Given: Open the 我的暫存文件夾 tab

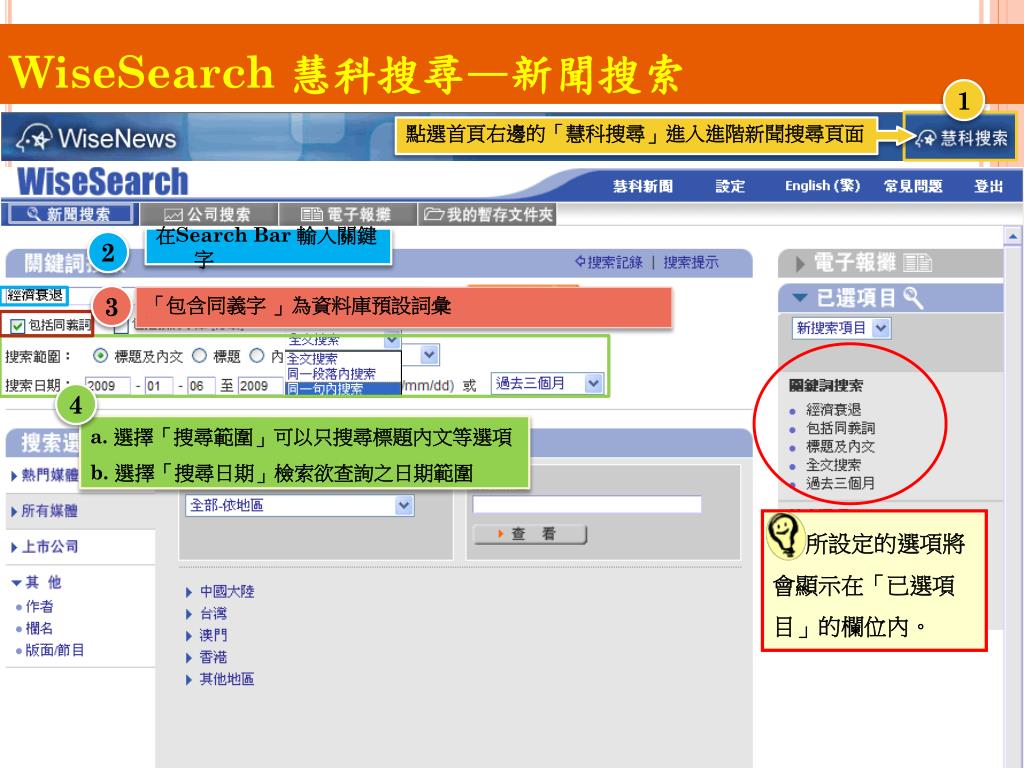Looking at the screenshot, I should (x=487, y=214).
